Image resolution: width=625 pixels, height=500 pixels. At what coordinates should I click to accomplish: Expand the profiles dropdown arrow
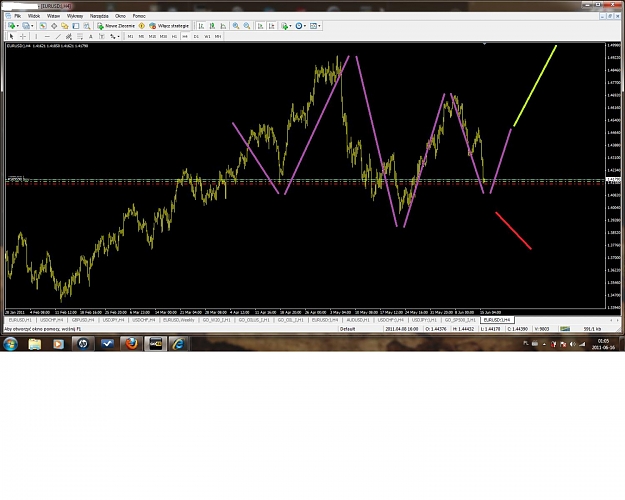(32, 26)
